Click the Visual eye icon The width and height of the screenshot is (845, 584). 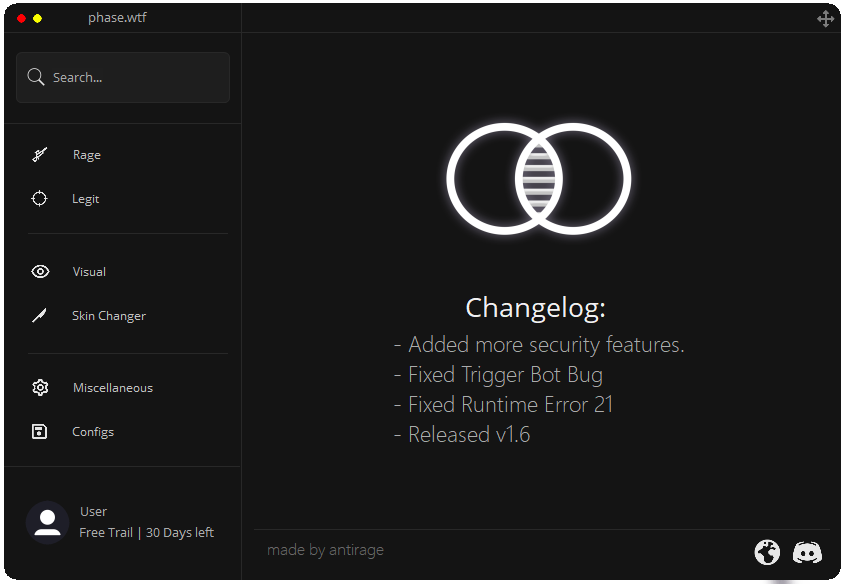pyautogui.click(x=40, y=272)
